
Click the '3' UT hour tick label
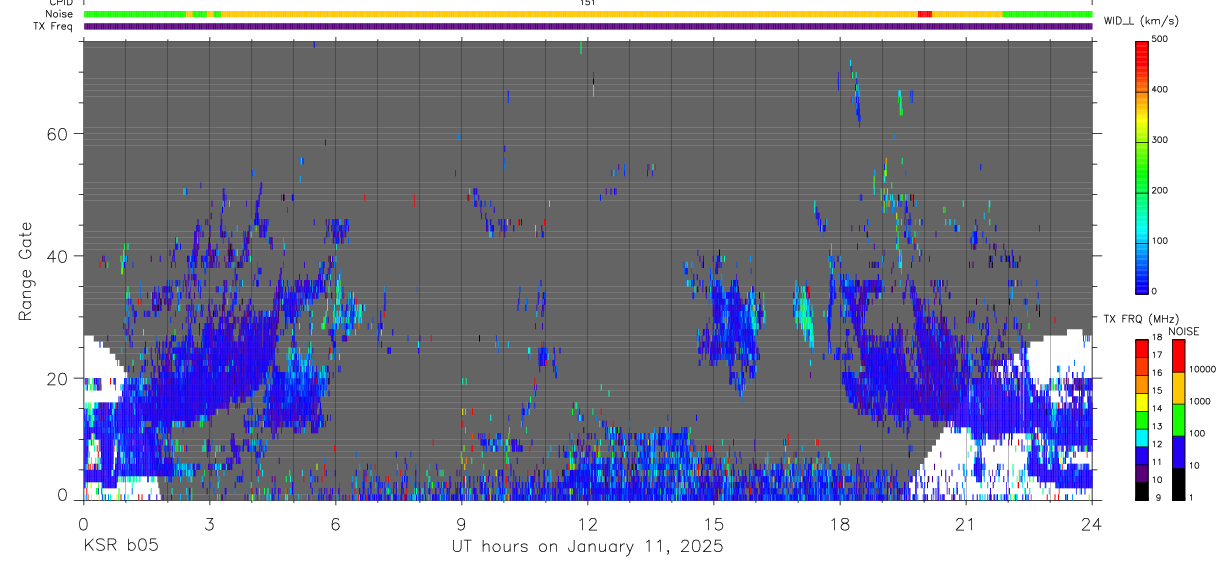210,523
